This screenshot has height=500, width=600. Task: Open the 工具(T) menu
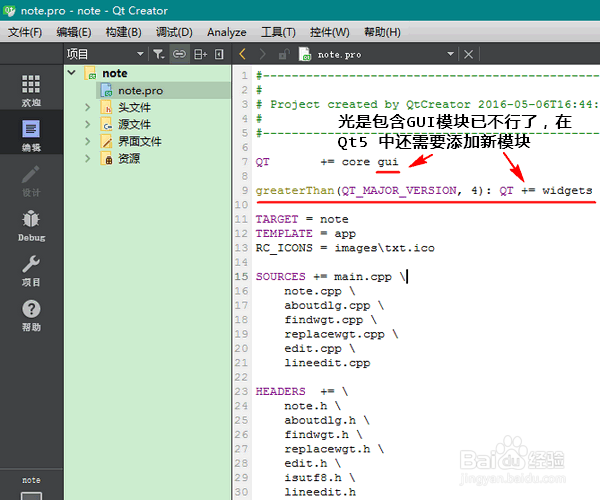pyautogui.click(x=278, y=32)
